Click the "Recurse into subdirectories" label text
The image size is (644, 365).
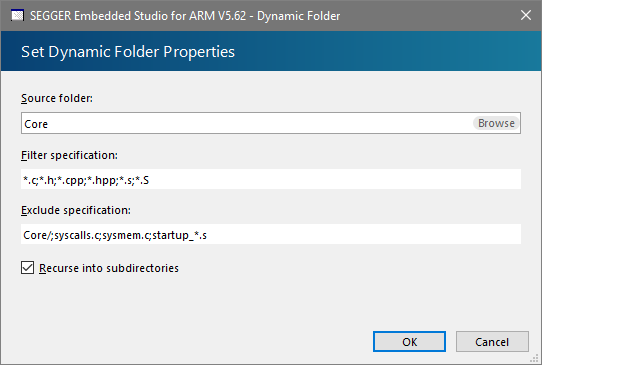pyautogui.click(x=109, y=268)
